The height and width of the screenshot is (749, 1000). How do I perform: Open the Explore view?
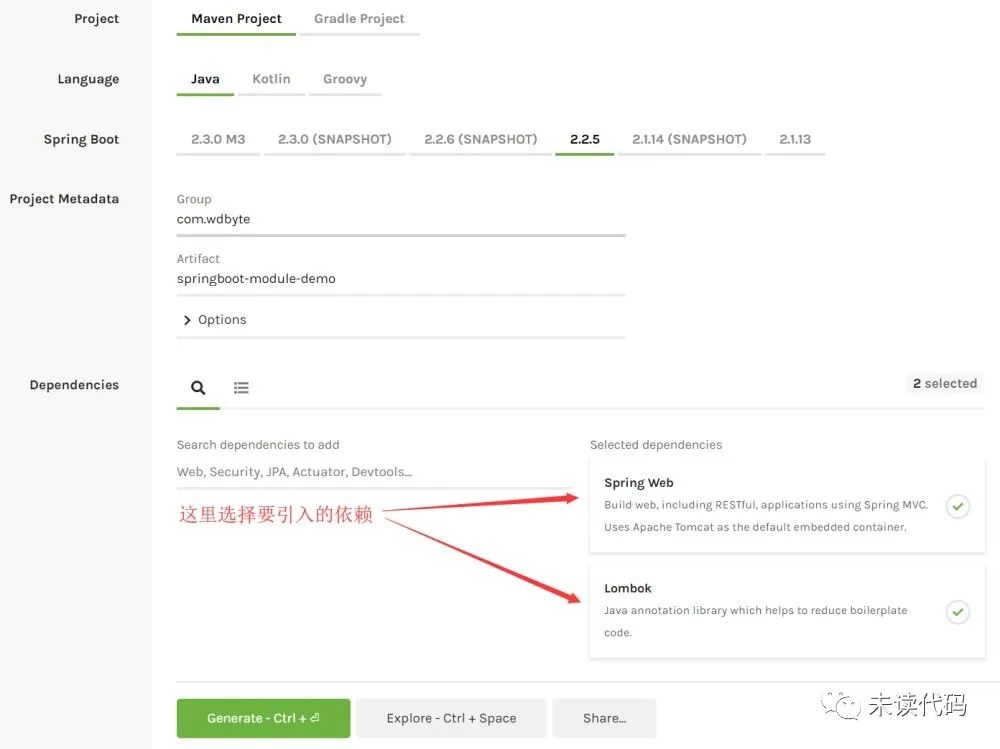(x=451, y=718)
